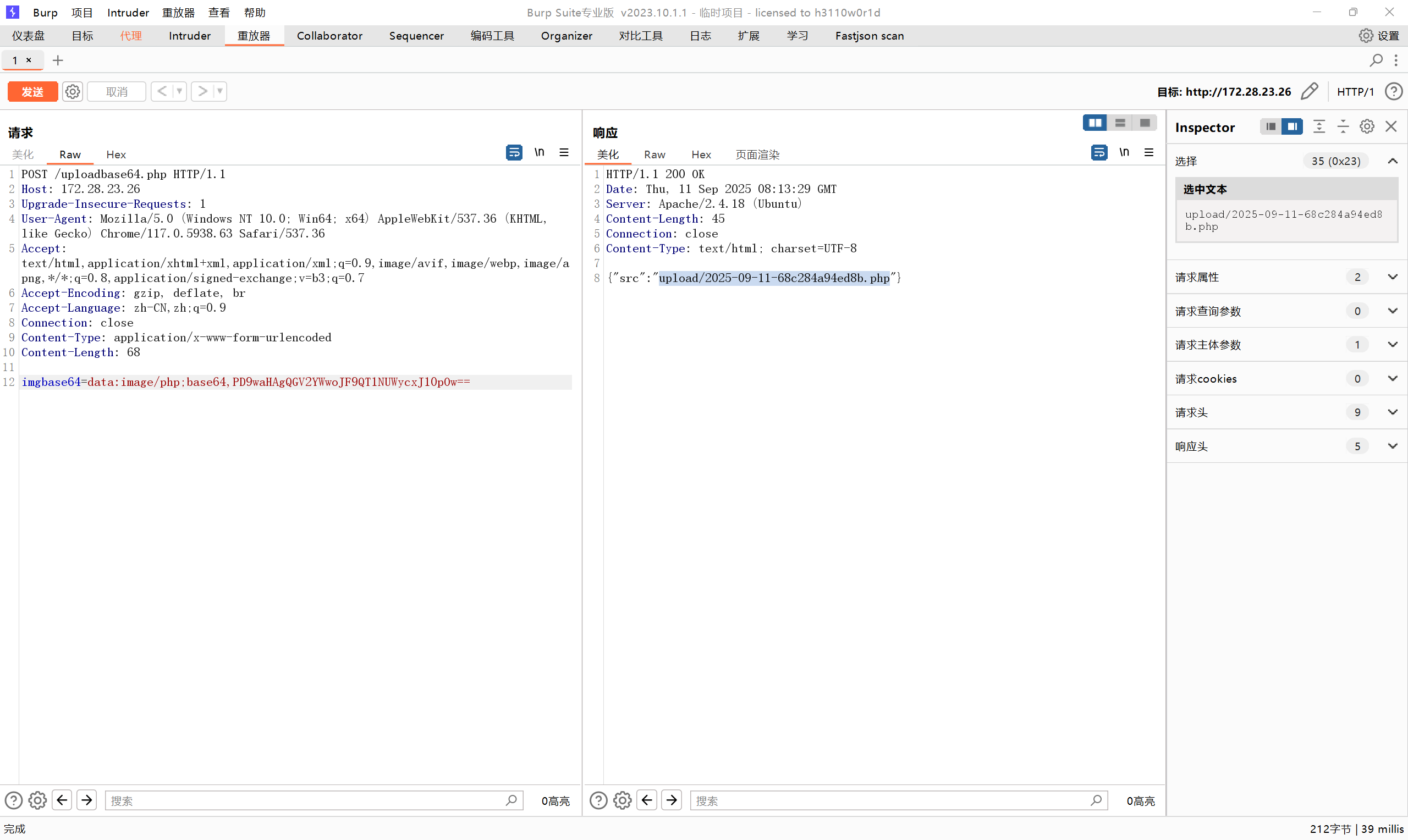The width and height of the screenshot is (1408, 840).
Task: Toggle non-printable characters (\n) in response pane
Action: coord(1124,152)
